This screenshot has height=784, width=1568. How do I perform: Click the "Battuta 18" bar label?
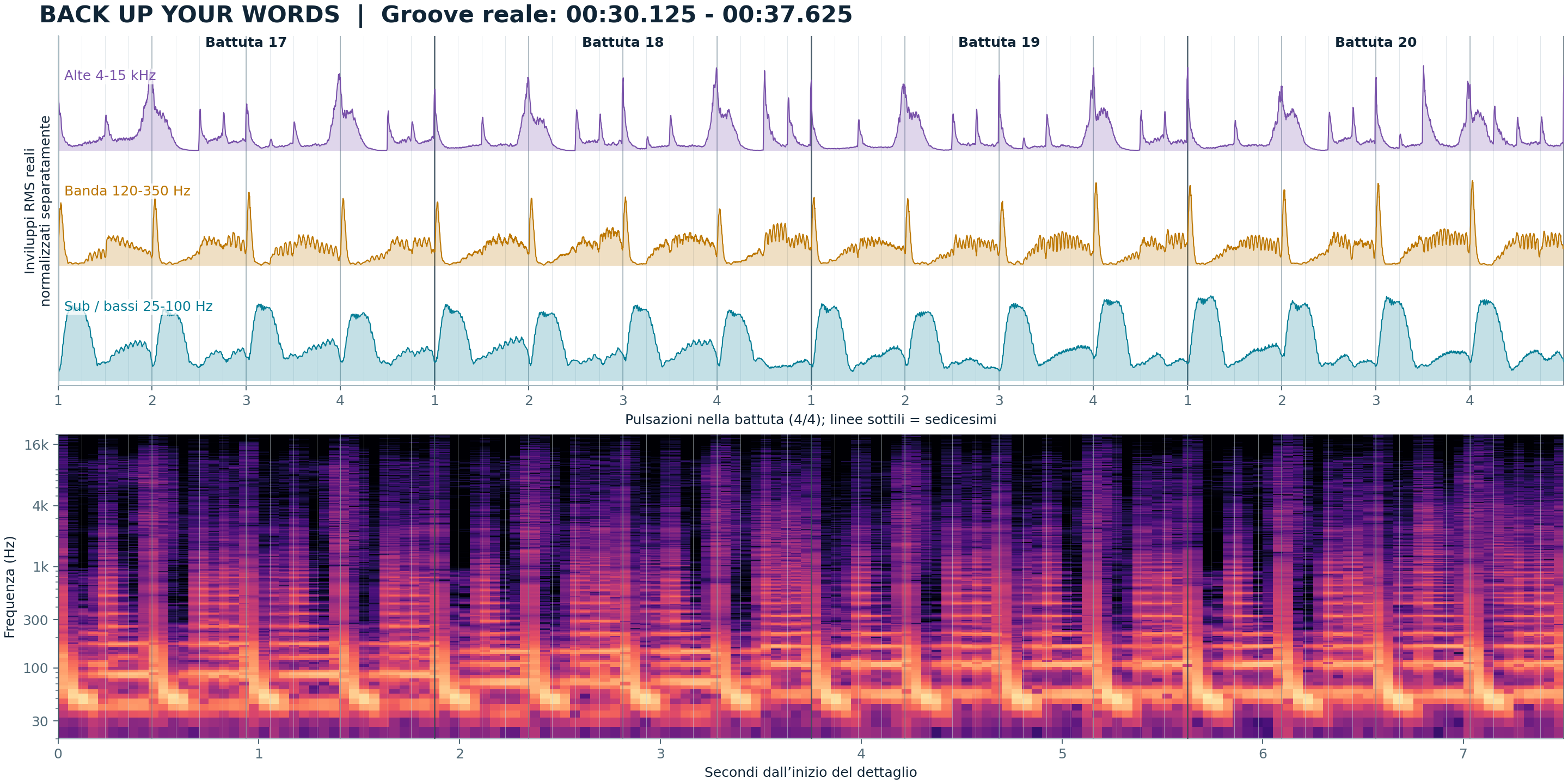[623, 42]
